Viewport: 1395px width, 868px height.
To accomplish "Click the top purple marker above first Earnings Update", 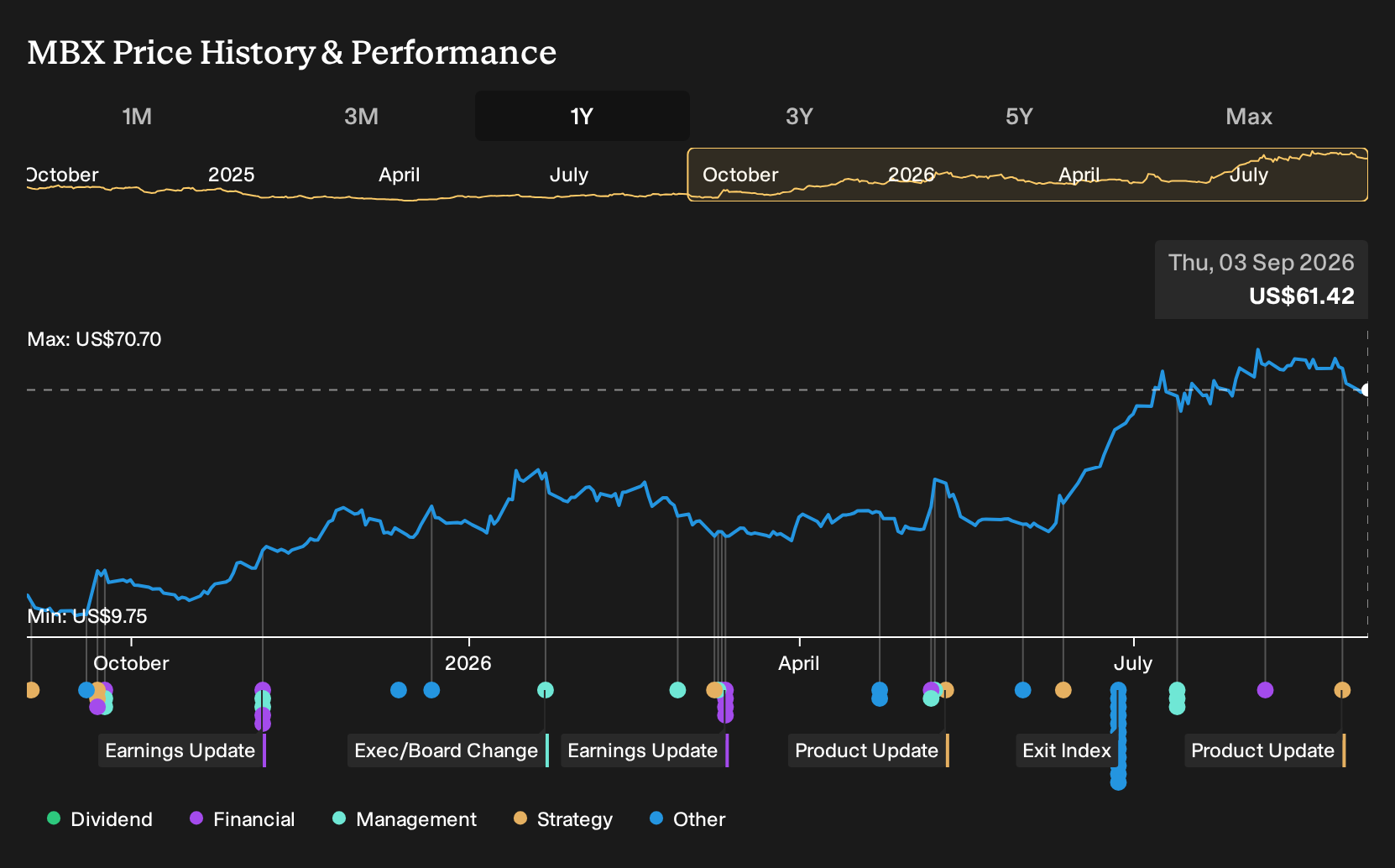I will 263,690.
